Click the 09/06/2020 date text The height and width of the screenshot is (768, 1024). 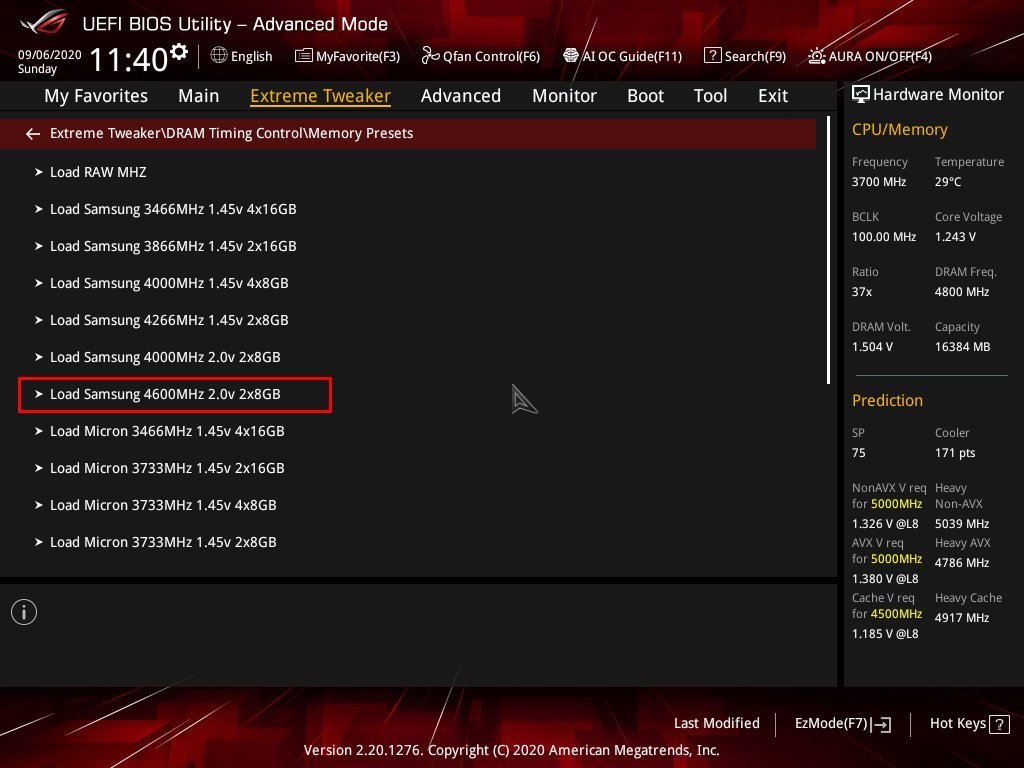[50, 55]
